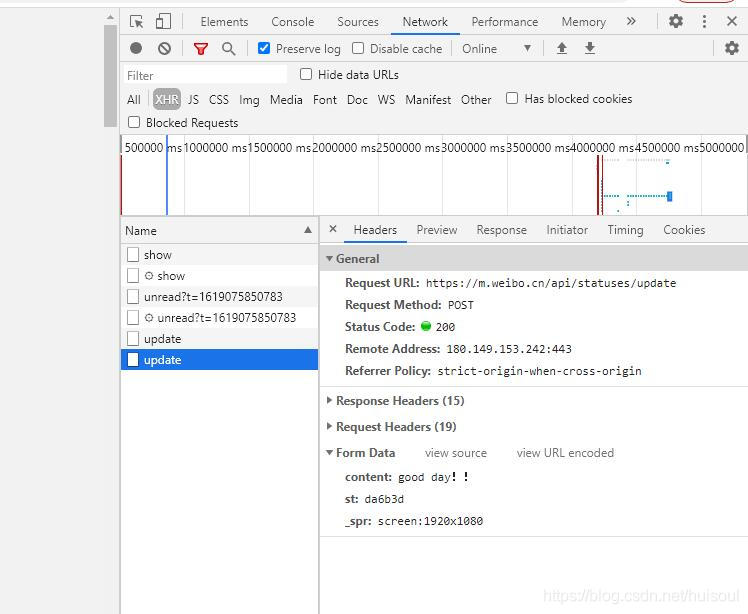Screen dimensions: 748x614
Task: Expand the Response Headers (15) section
Action: (x=399, y=401)
